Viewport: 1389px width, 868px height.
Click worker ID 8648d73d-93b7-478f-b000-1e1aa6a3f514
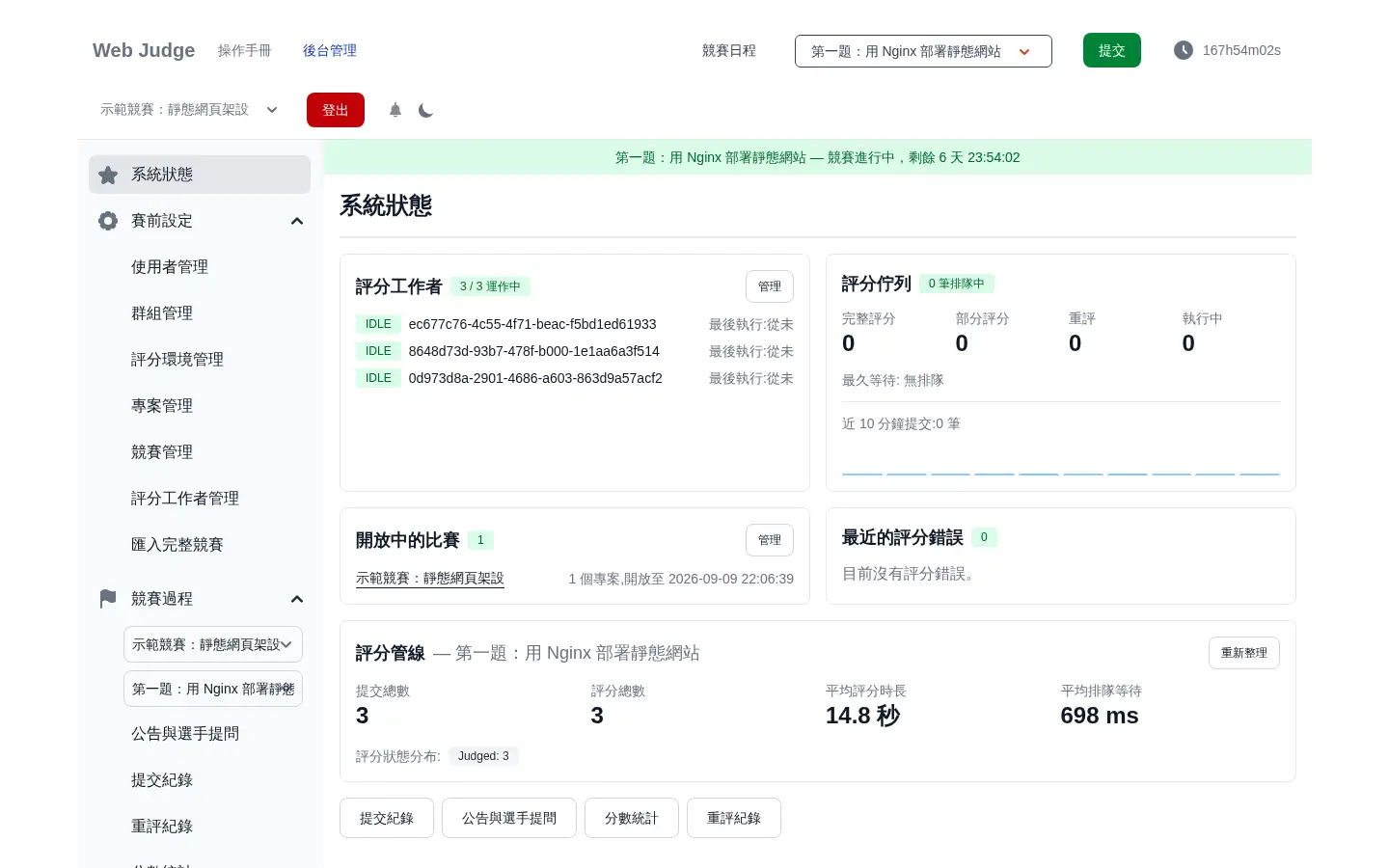pos(534,351)
